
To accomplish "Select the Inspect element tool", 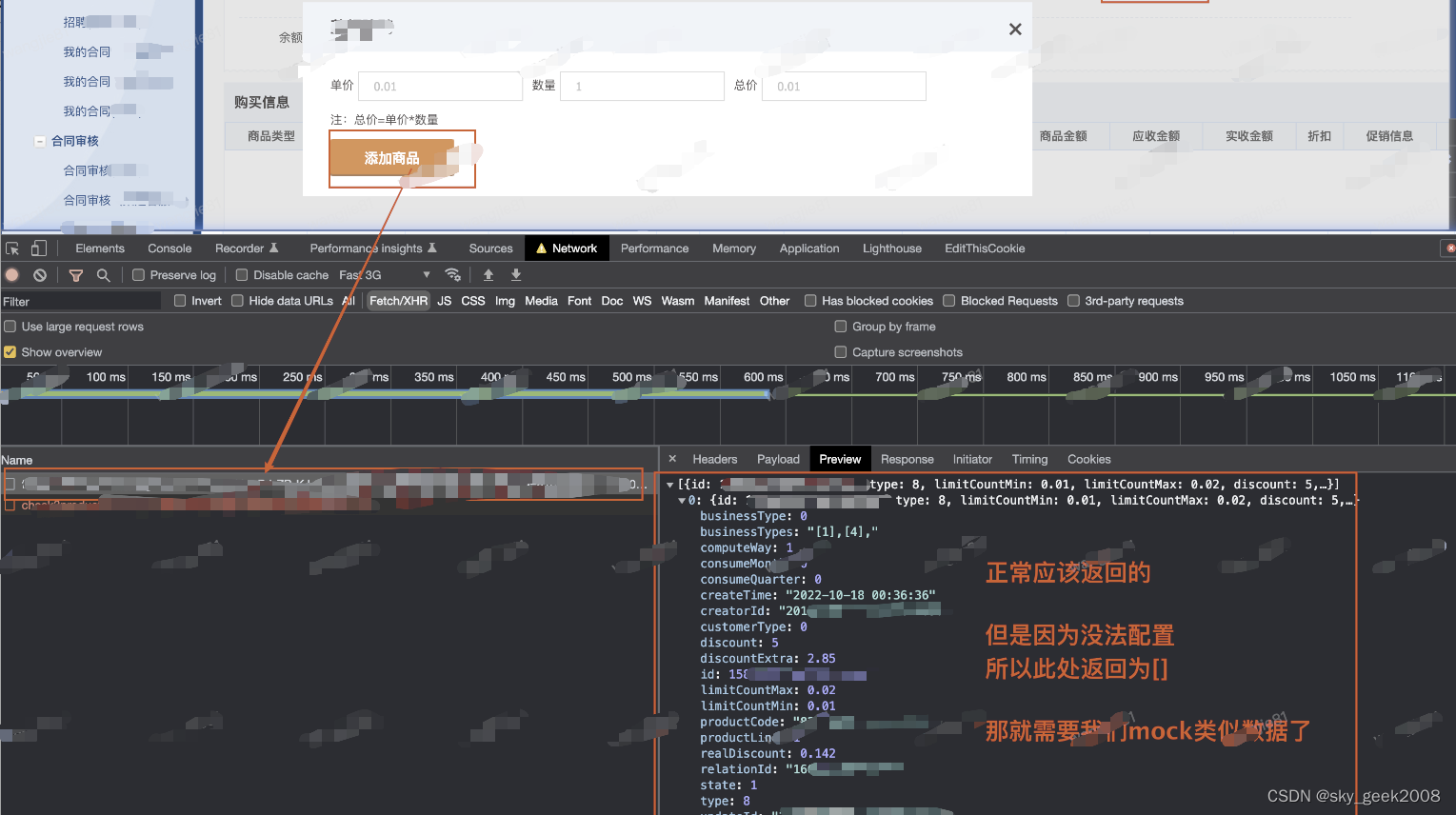I will point(11,248).
